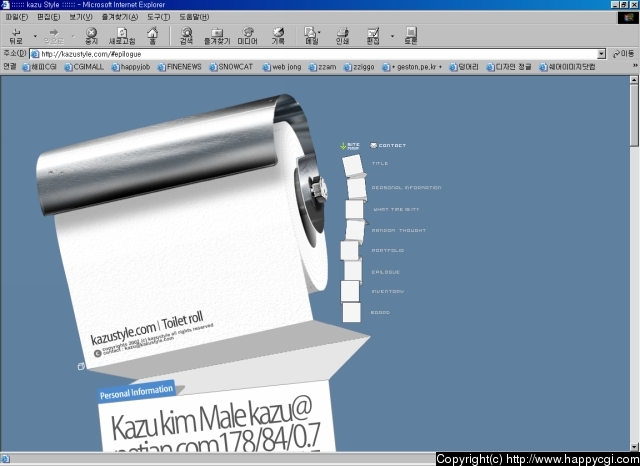Click the contact envelope icon
This screenshot has width=640, height=466.
(x=373, y=145)
